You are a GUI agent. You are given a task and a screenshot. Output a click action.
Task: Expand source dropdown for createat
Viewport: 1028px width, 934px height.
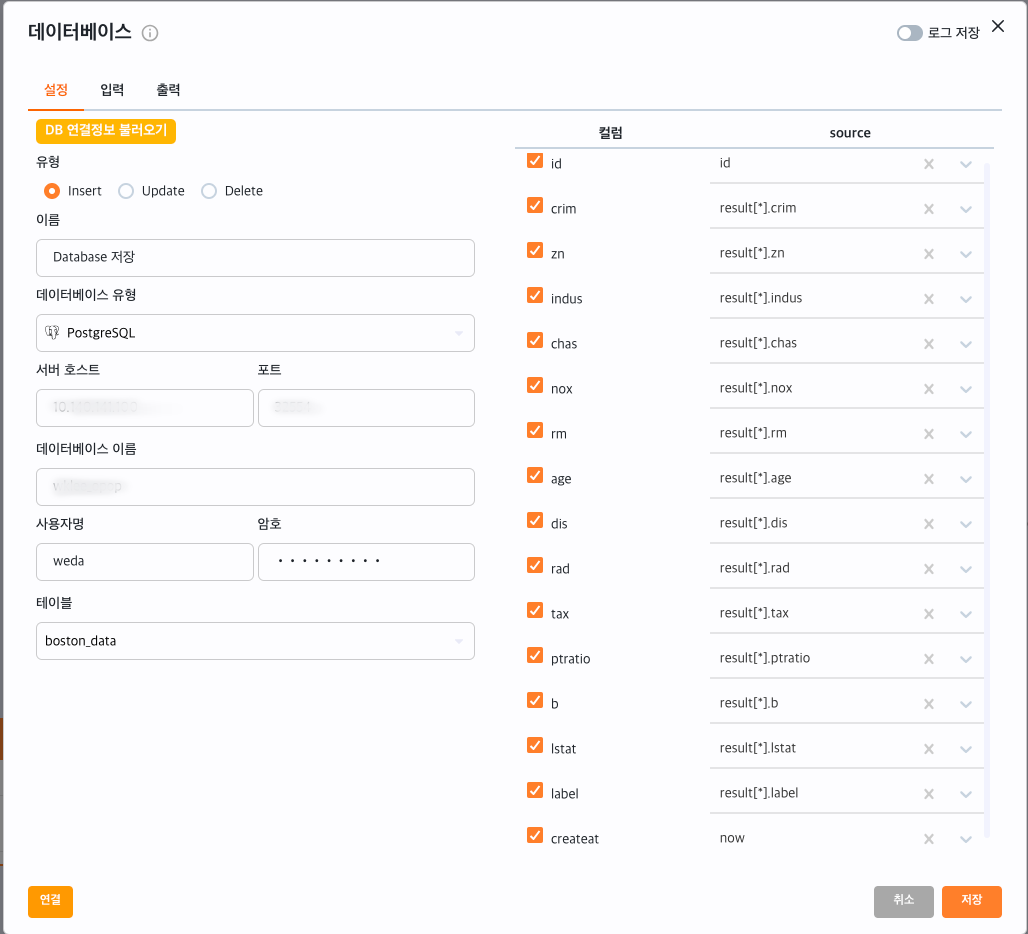966,840
